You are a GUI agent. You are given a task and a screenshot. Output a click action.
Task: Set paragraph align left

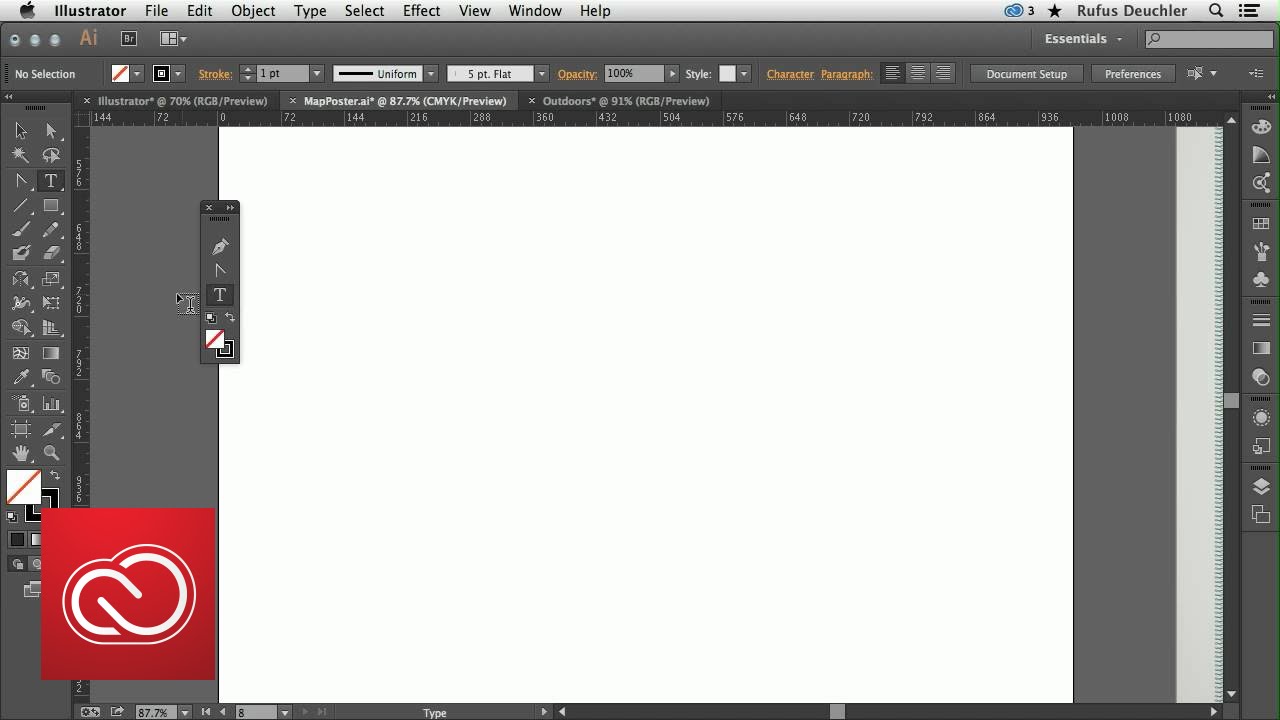[x=893, y=73]
